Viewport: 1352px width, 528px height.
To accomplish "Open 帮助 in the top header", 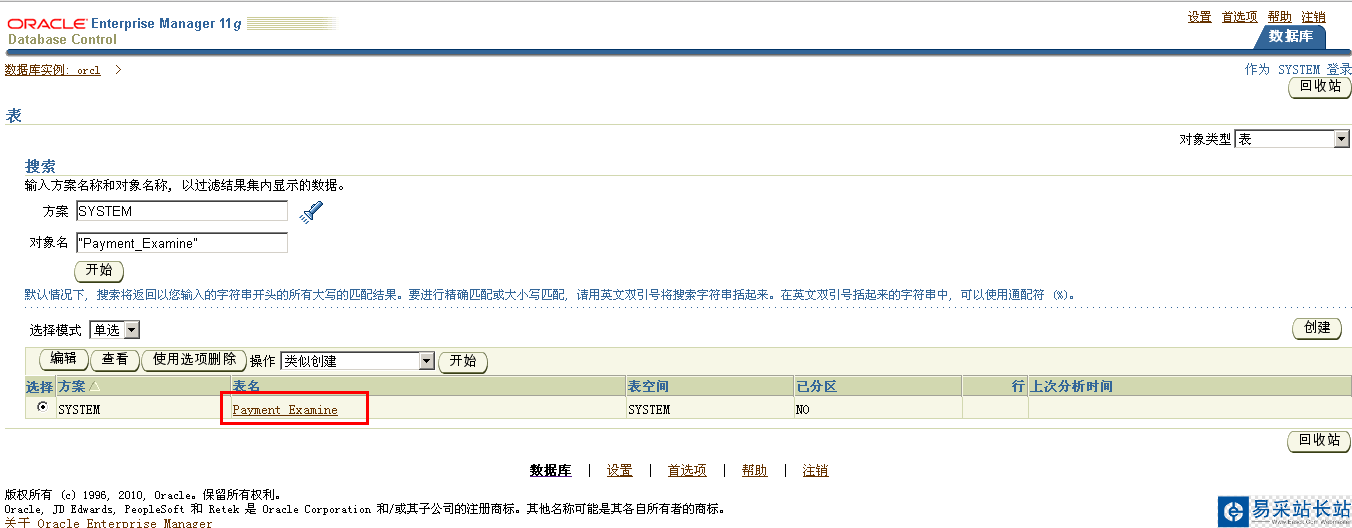I will pyautogui.click(x=1280, y=17).
